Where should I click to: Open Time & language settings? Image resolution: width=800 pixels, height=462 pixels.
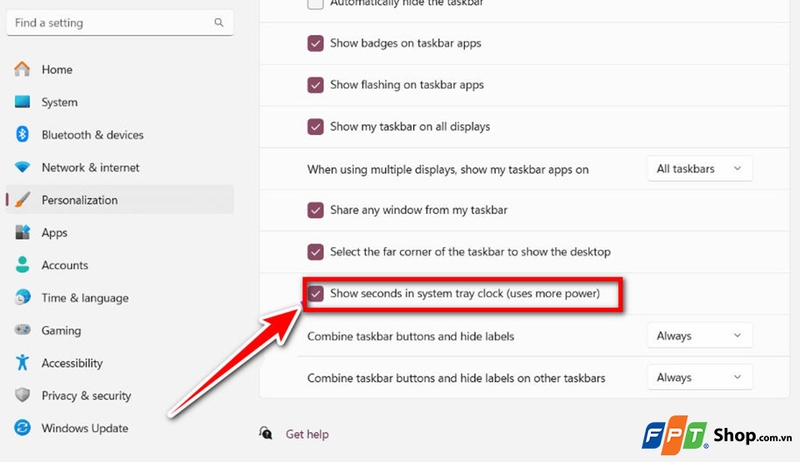pyautogui.click(x=119, y=297)
